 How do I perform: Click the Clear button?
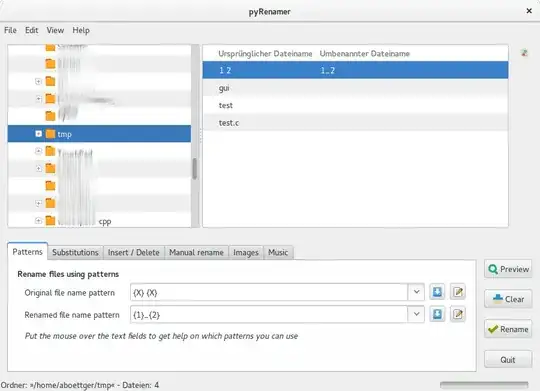508,299
